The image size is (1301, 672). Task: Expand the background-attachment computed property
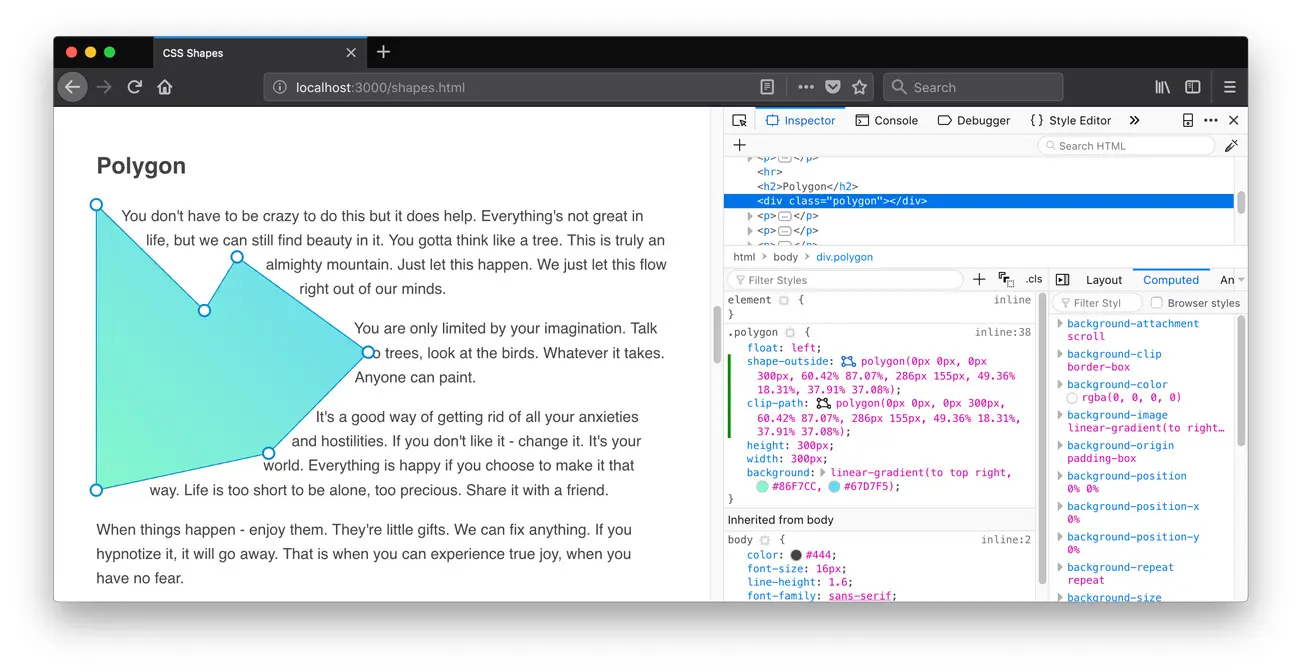click(x=1060, y=324)
